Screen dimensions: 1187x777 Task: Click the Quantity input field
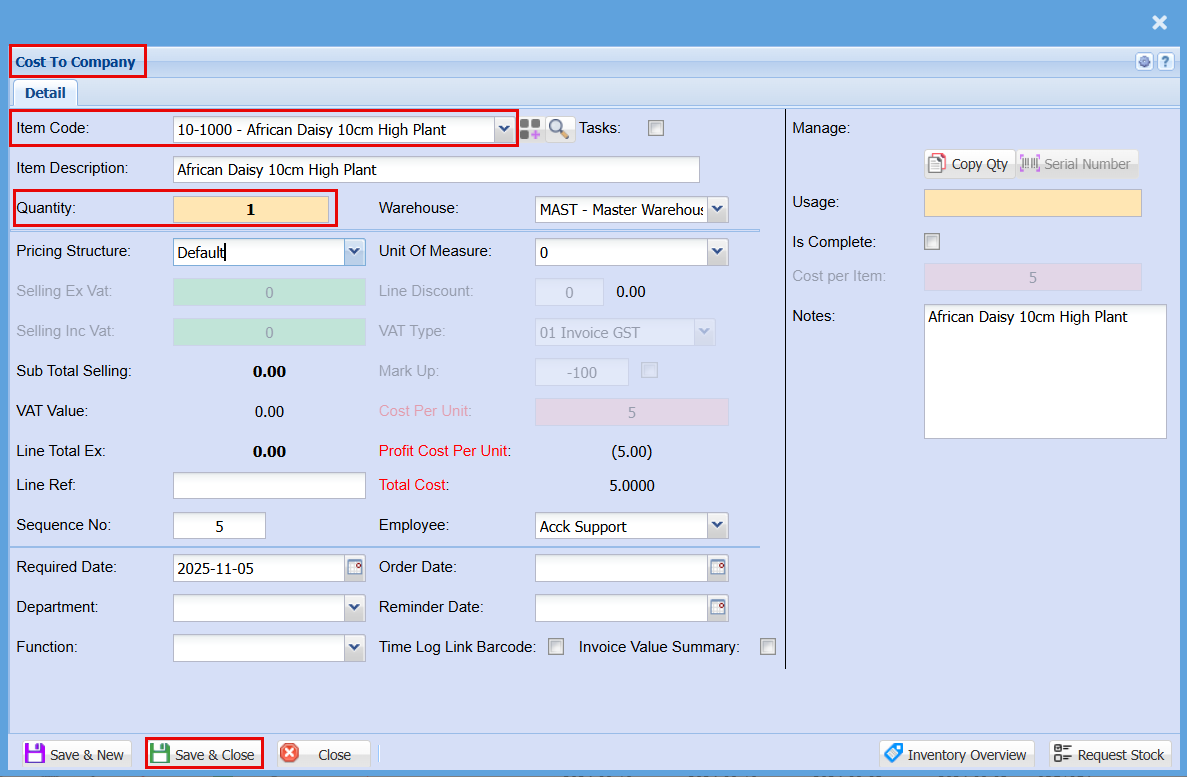click(x=251, y=209)
